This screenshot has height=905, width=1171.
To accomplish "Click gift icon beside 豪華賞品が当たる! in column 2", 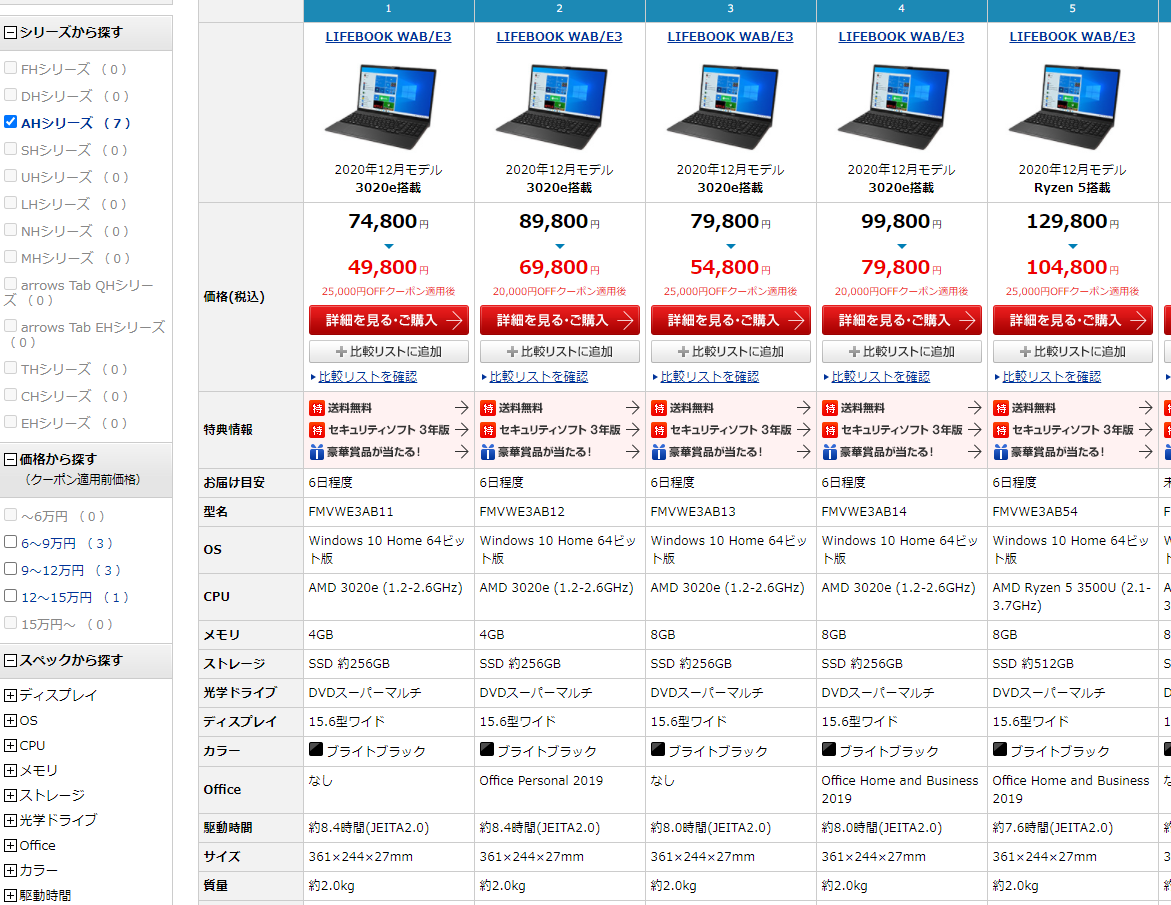I will (x=488, y=451).
